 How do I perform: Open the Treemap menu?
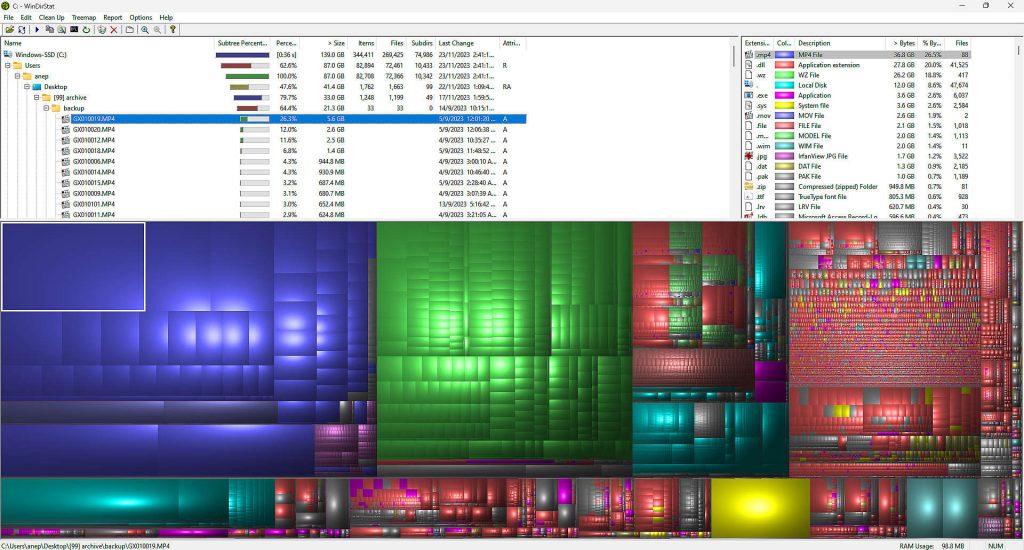[84, 18]
